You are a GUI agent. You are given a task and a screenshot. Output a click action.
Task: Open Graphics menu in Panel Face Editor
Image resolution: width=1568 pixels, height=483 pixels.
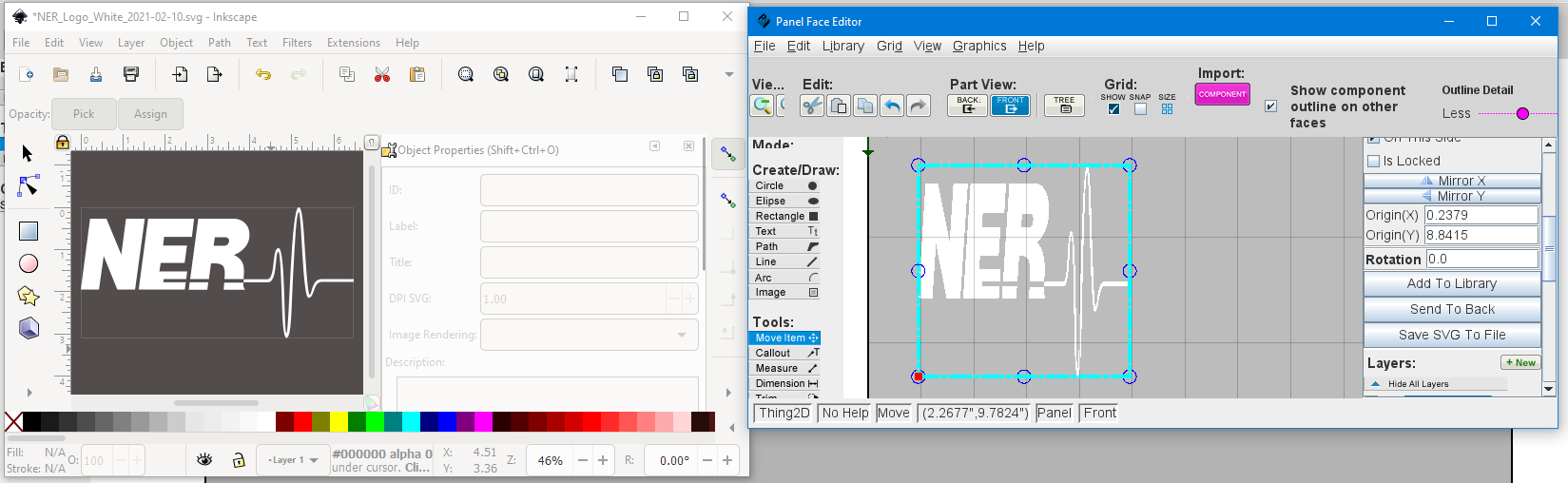coord(979,46)
